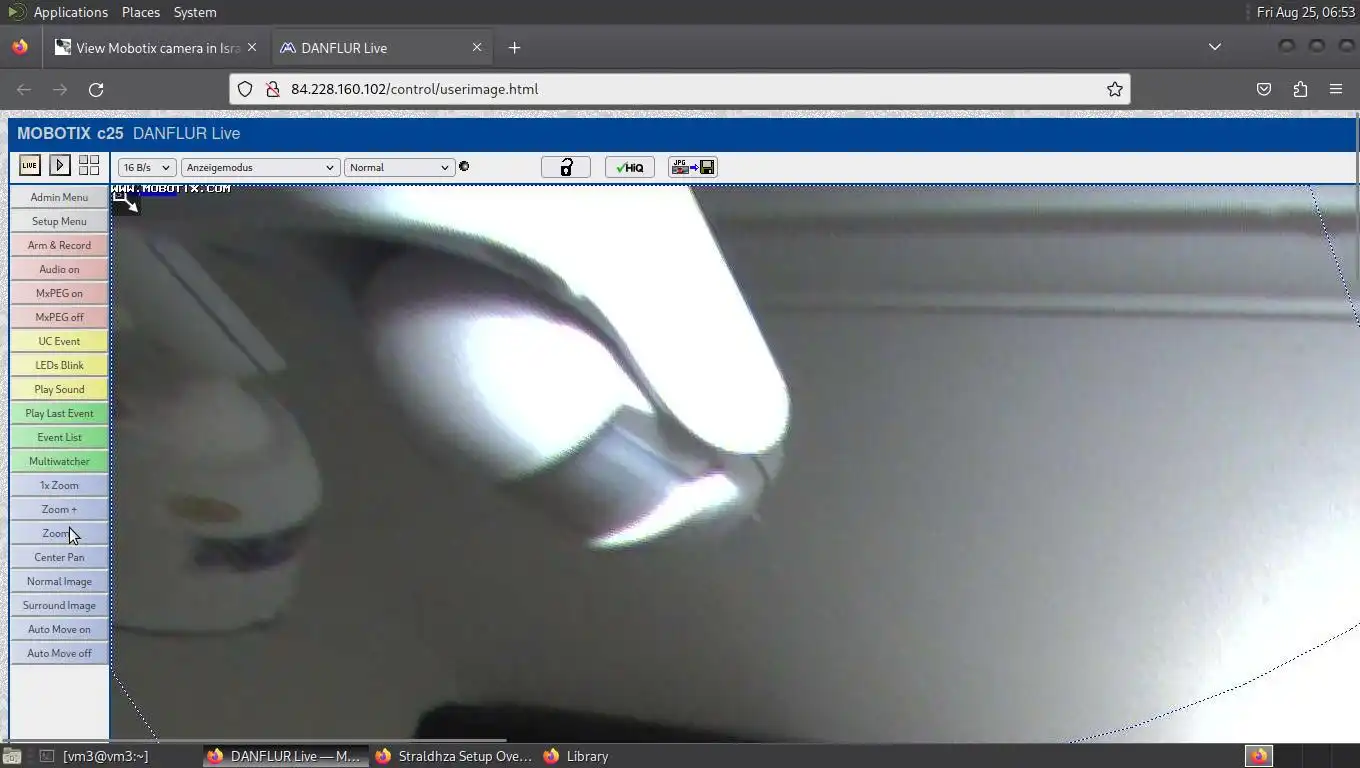
Task: Open the Applications menu
Action: point(70,12)
